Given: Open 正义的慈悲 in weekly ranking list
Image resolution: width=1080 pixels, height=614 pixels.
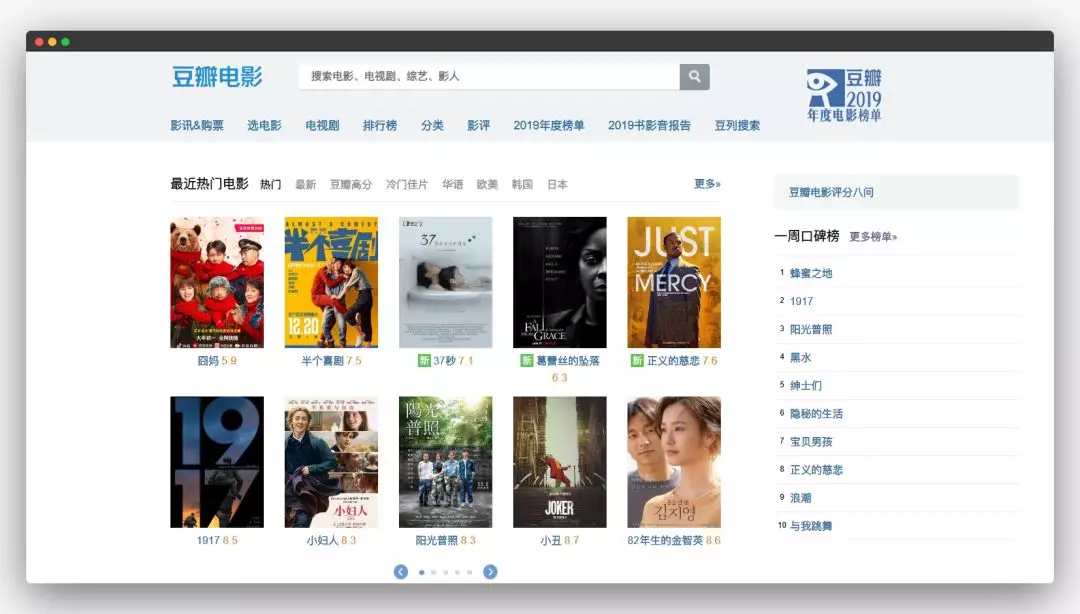Looking at the screenshot, I should pos(816,470).
